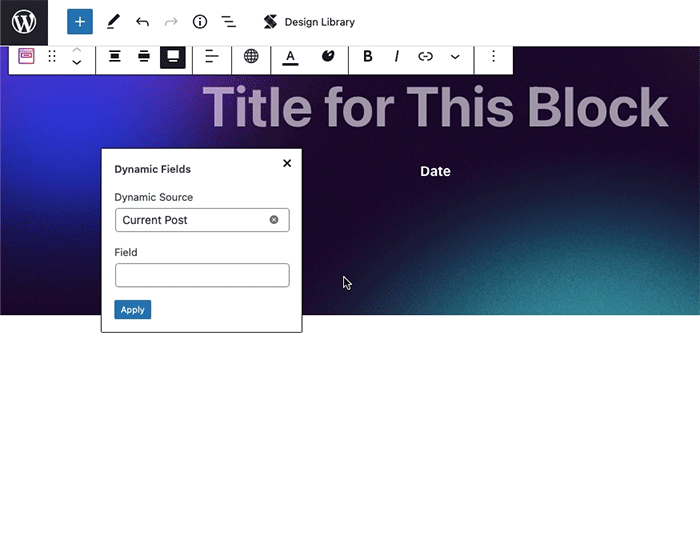Image resolution: width=700 pixels, height=540 pixels.
Task: Clear the Current Post selection
Action: point(274,220)
